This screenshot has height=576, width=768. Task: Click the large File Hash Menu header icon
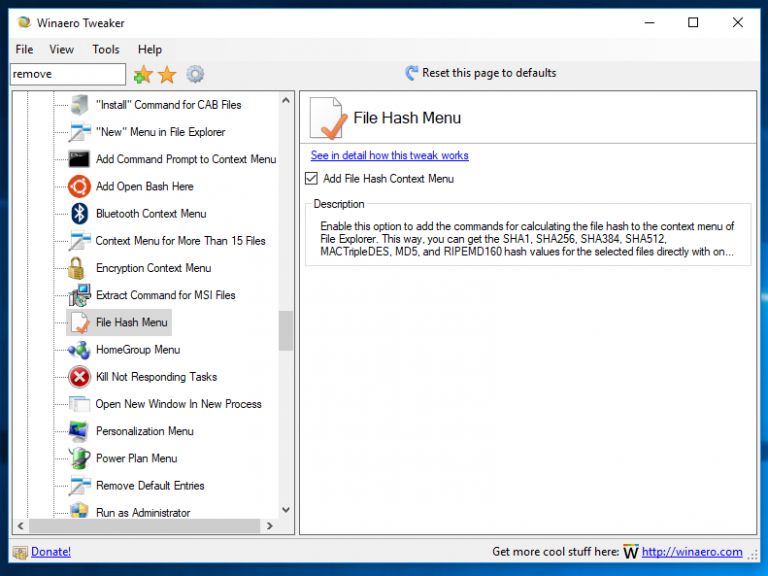click(328, 118)
